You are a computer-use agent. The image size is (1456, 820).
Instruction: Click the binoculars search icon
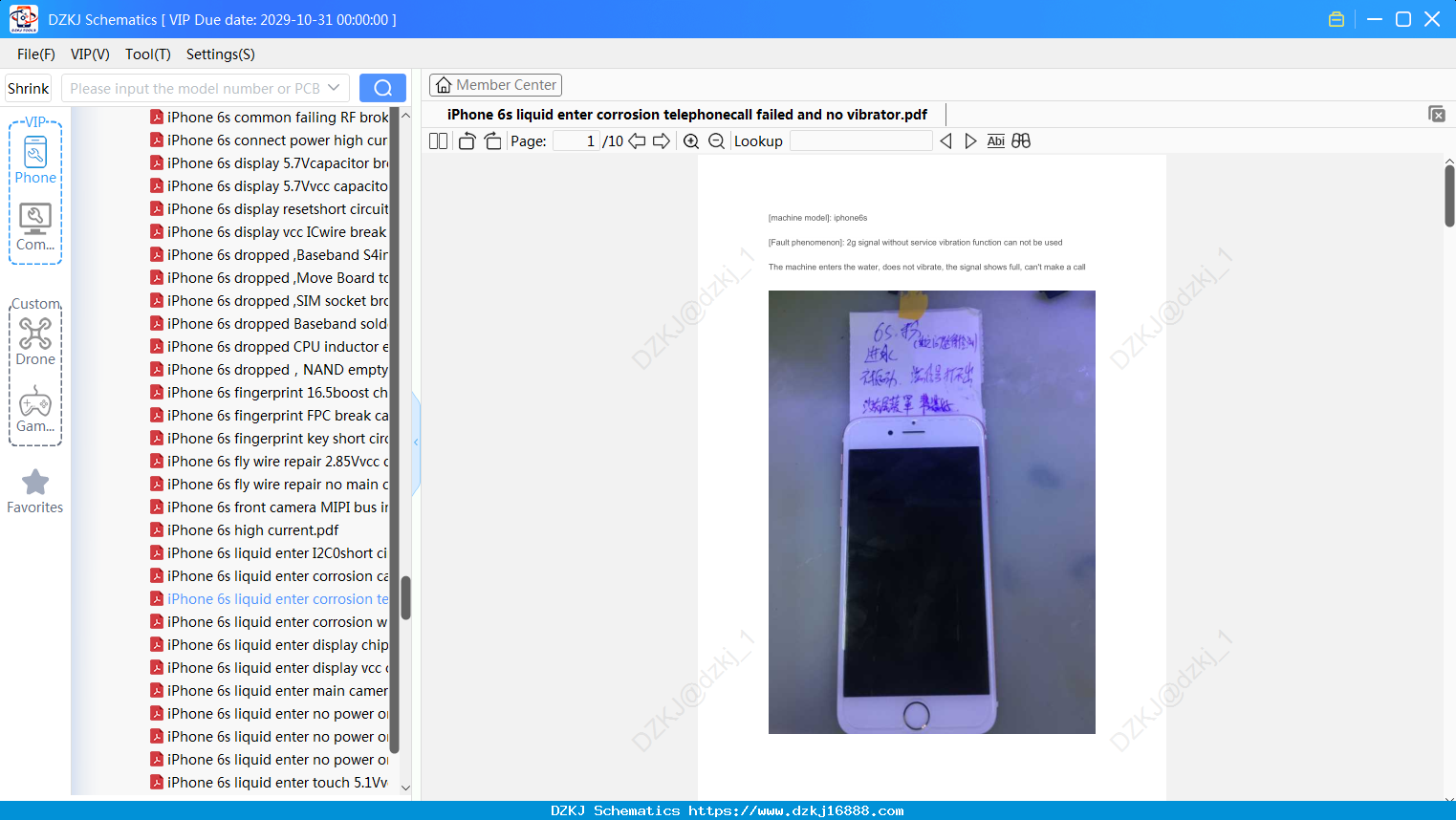pyautogui.click(x=1021, y=141)
